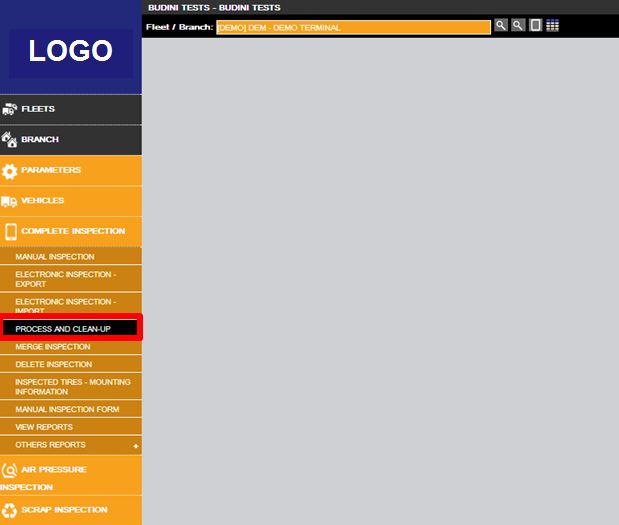The height and width of the screenshot is (525, 619).
Task: Collapse the Complete Inspection menu section
Action: pyautogui.click(x=70, y=232)
